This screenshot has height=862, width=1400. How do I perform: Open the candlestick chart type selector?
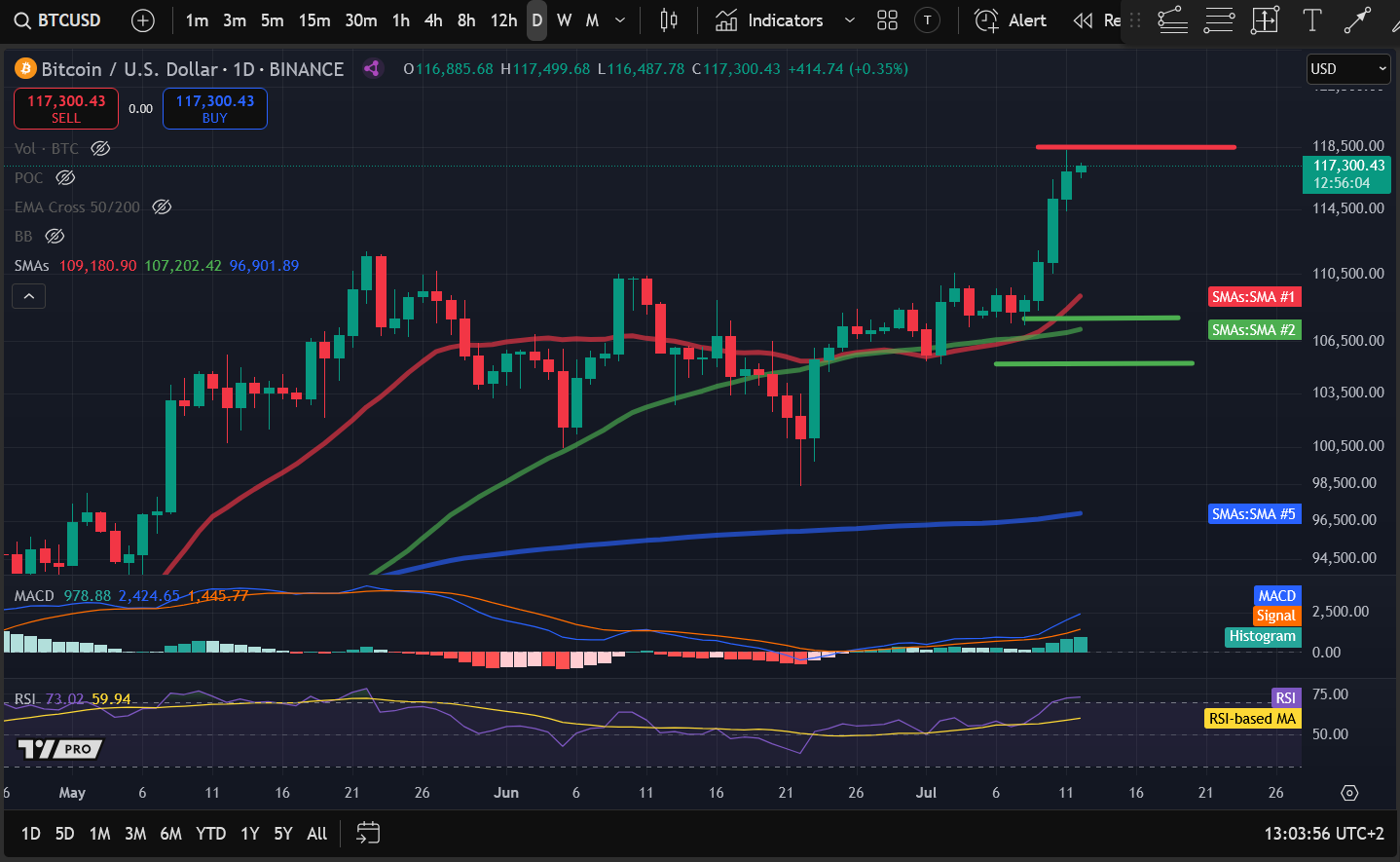click(x=669, y=20)
